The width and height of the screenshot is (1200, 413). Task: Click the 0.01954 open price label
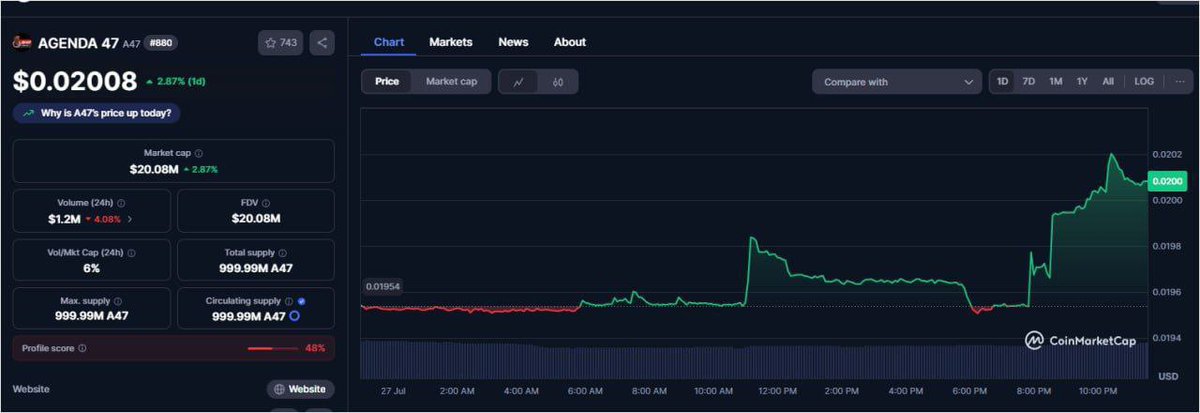click(382, 287)
